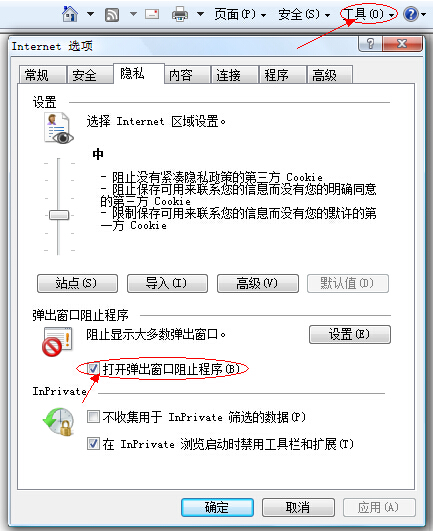Open the 工具(O) menu
Screen dimensions: 433x531
[x=369, y=14]
